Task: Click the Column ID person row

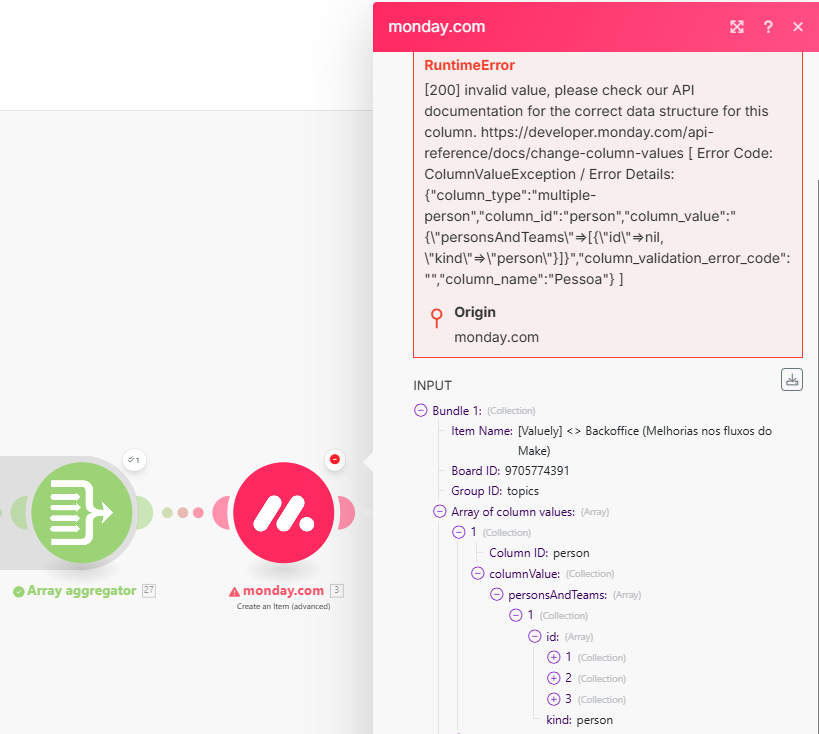Action: [x=539, y=553]
